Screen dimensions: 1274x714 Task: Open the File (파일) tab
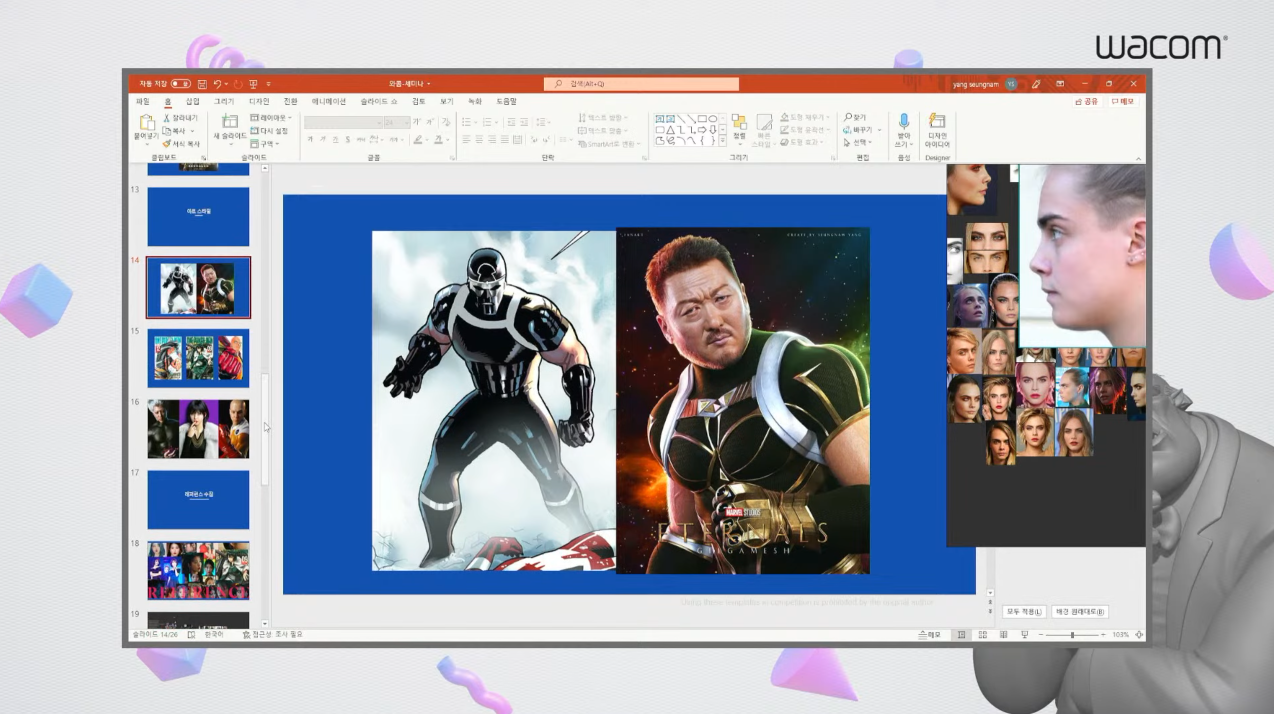coord(142,101)
